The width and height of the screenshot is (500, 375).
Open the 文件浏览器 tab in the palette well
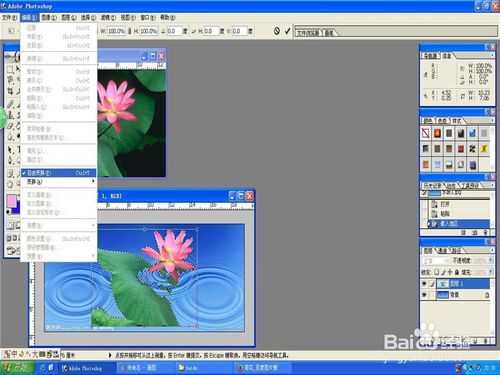[x=308, y=33]
